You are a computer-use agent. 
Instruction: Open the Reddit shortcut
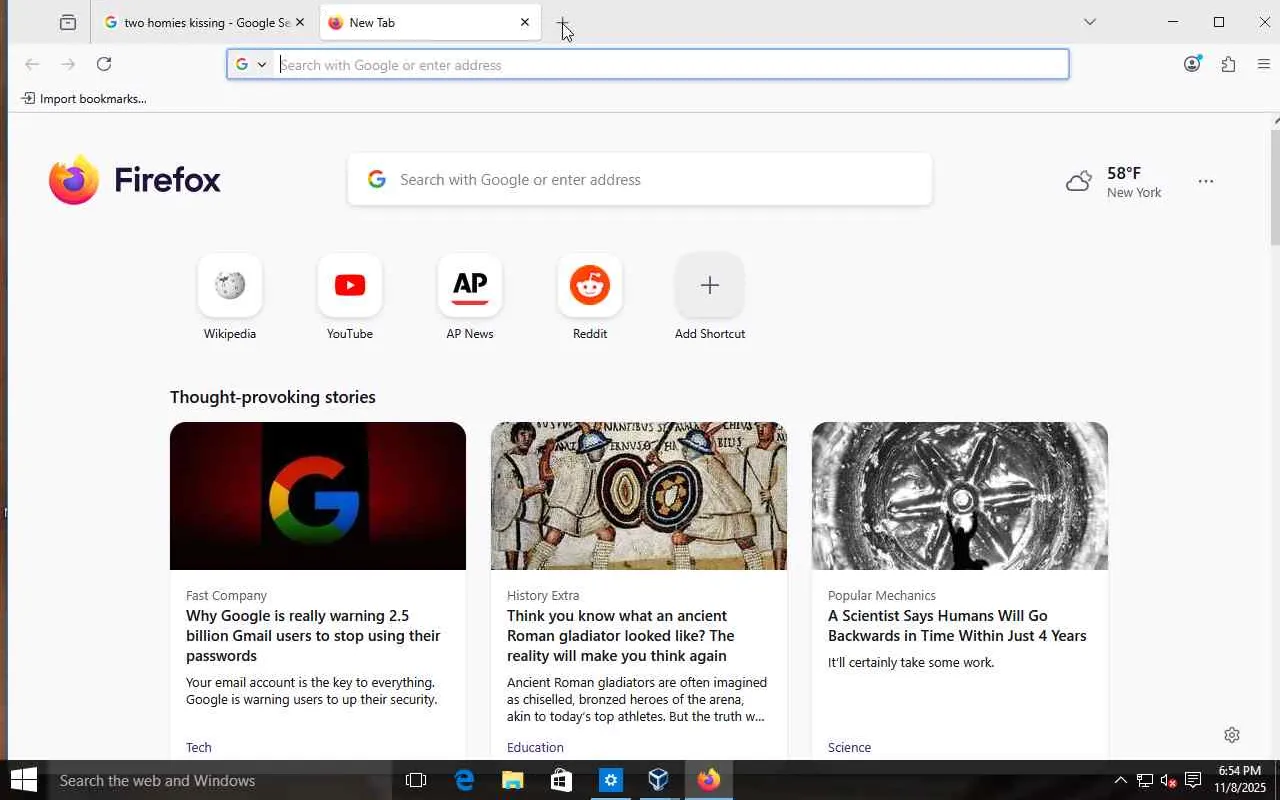590,298
